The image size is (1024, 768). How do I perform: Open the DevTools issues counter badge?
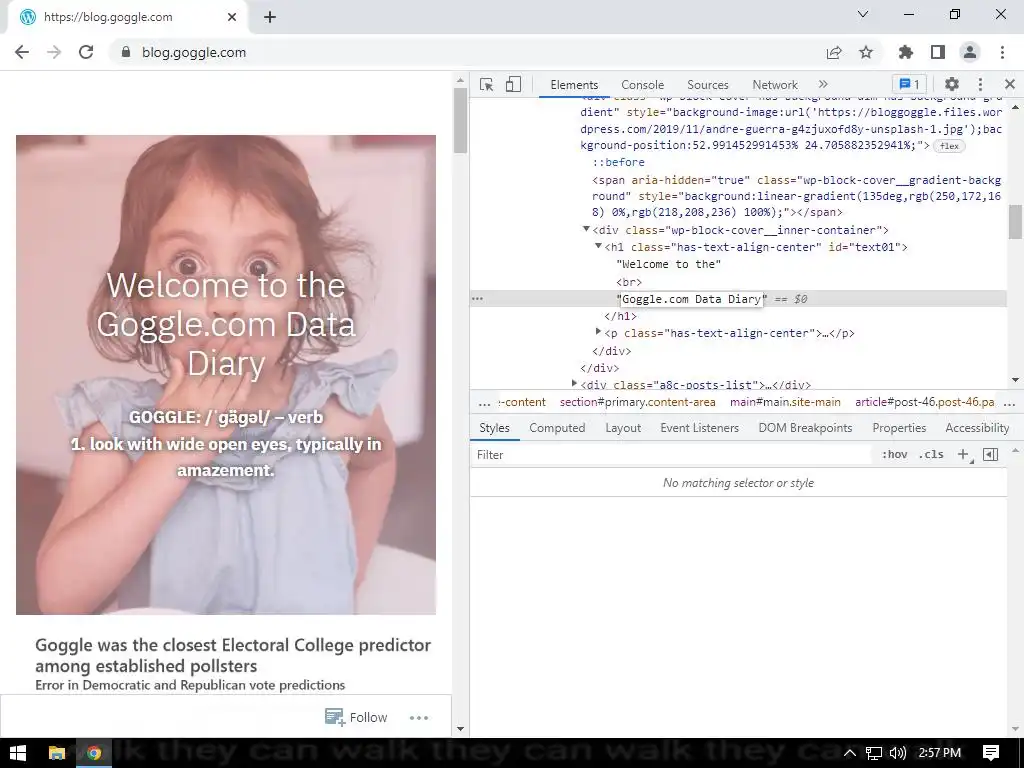[x=909, y=84]
